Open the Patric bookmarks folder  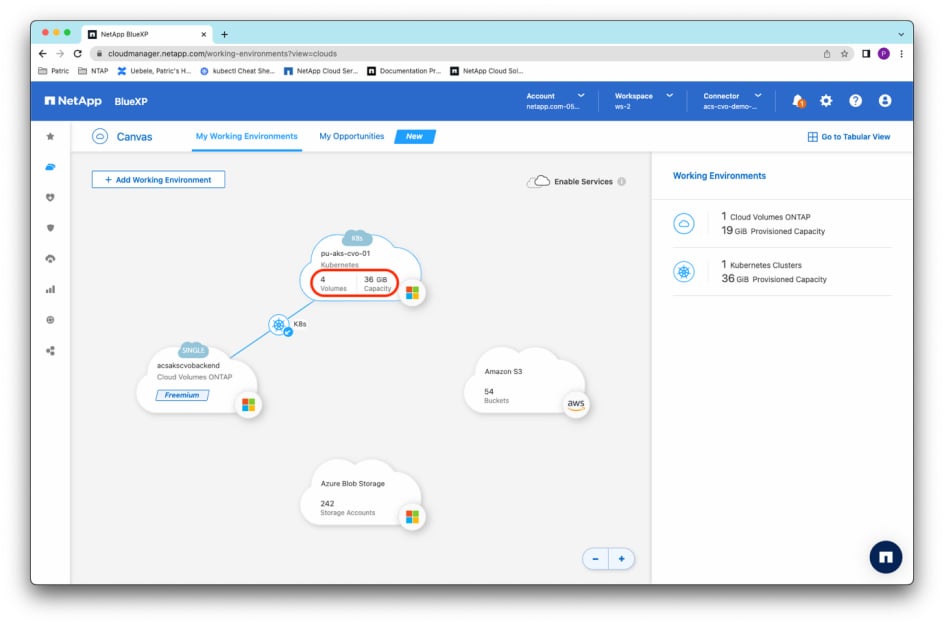click(x=54, y=71)
